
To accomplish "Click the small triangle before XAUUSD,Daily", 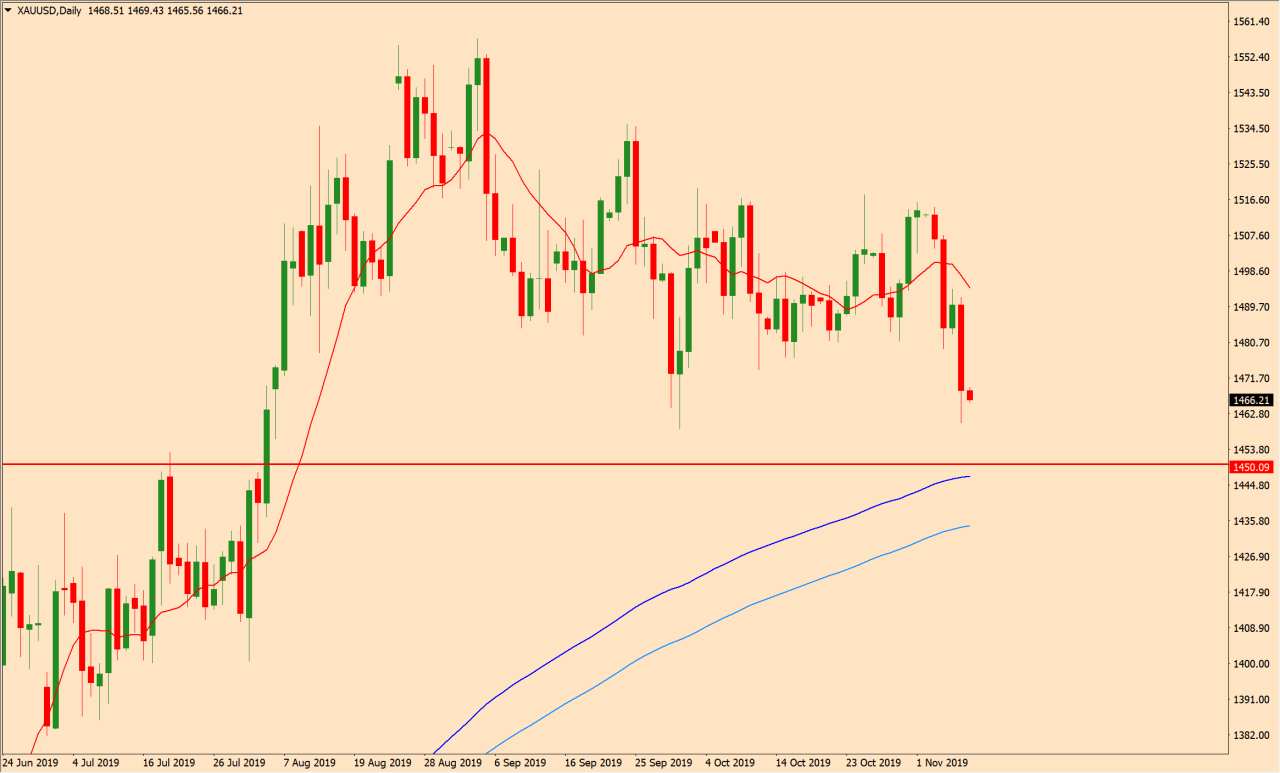I will coord(9,10).
